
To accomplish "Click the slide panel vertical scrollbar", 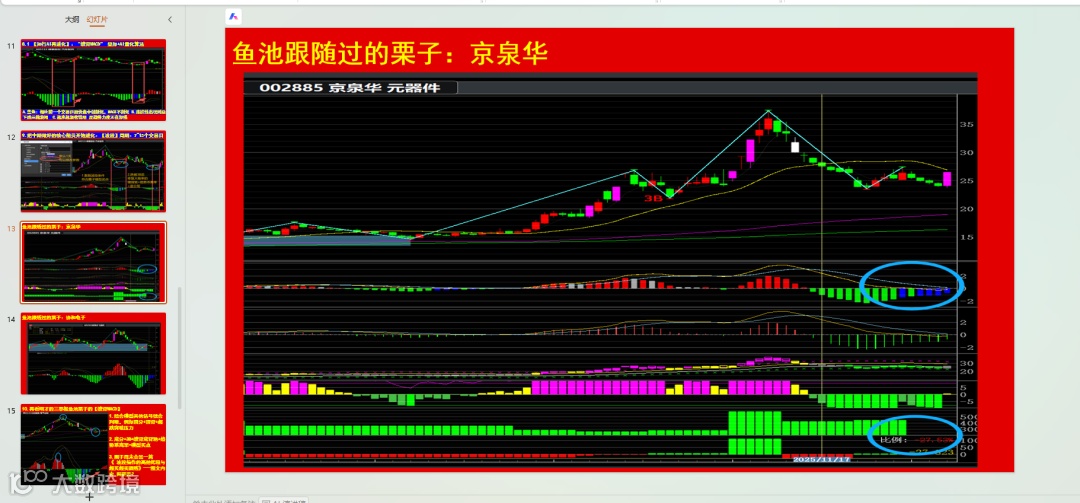I will click(x=180, y=348).
